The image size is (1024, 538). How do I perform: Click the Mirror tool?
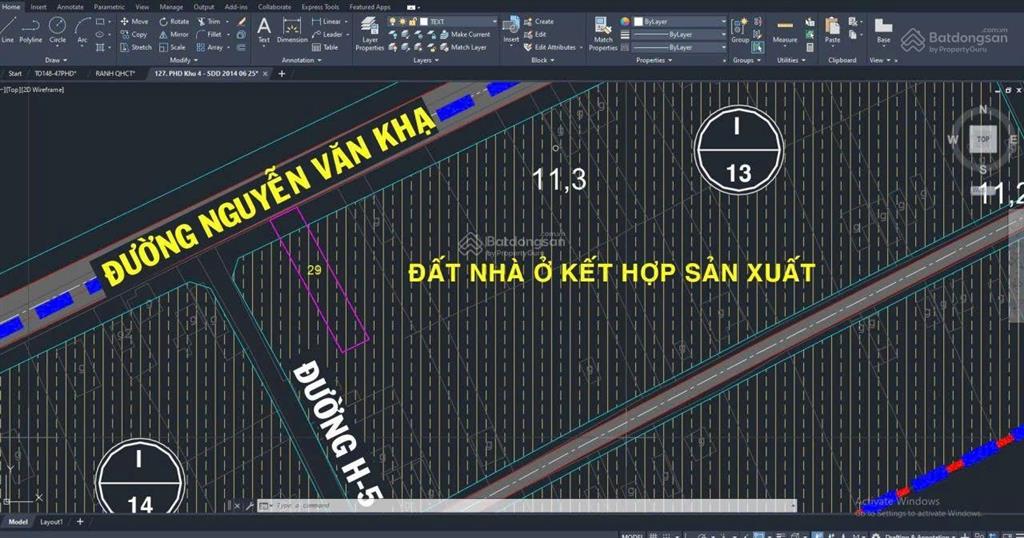[174, 35]
